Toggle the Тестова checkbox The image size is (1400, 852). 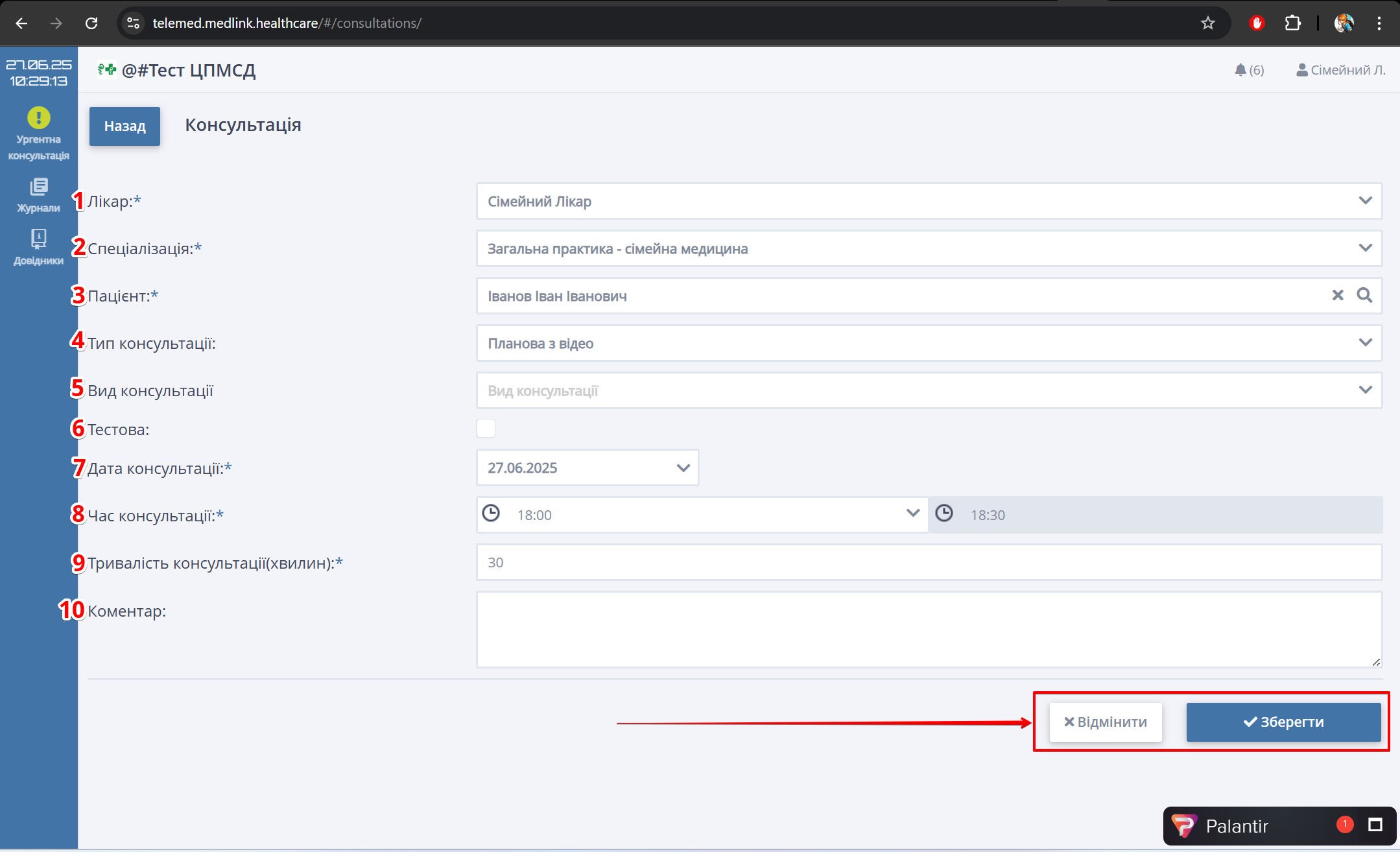pos(486,429)
